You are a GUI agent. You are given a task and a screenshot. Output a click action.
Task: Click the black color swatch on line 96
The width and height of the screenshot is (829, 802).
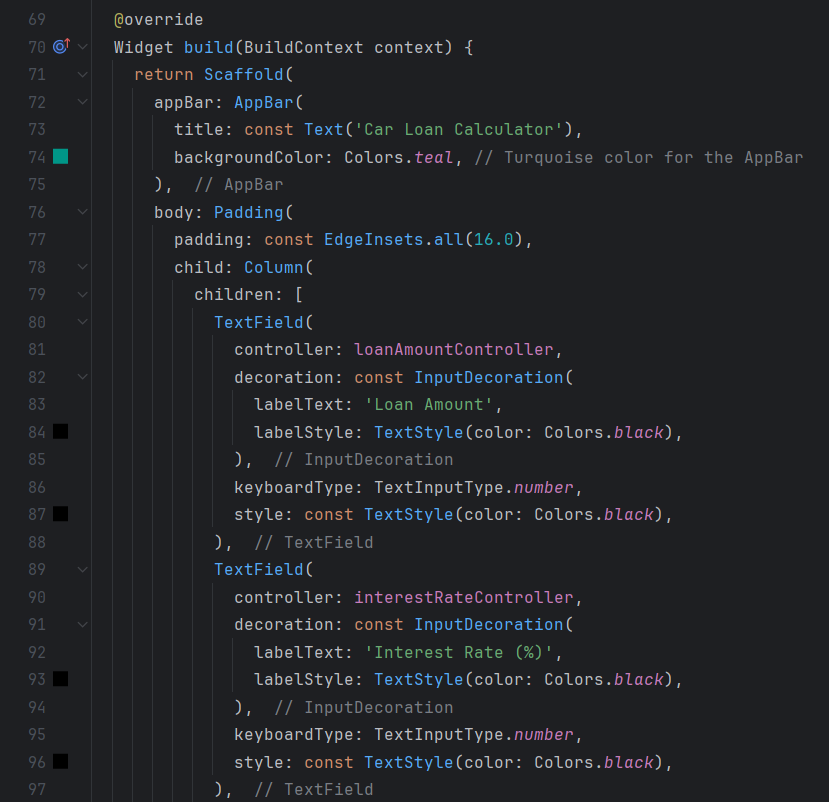pos(61,761)
